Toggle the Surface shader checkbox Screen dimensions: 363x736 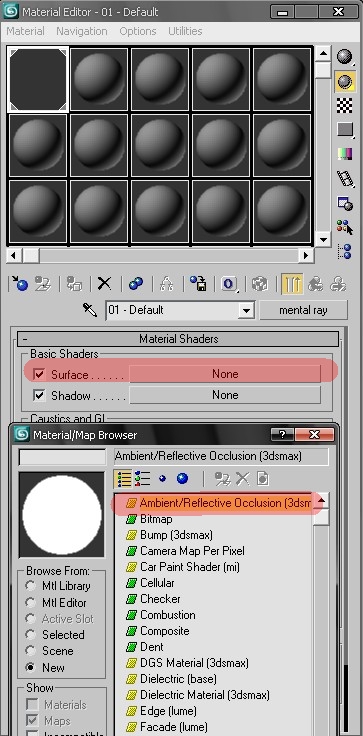click(39, 374)
